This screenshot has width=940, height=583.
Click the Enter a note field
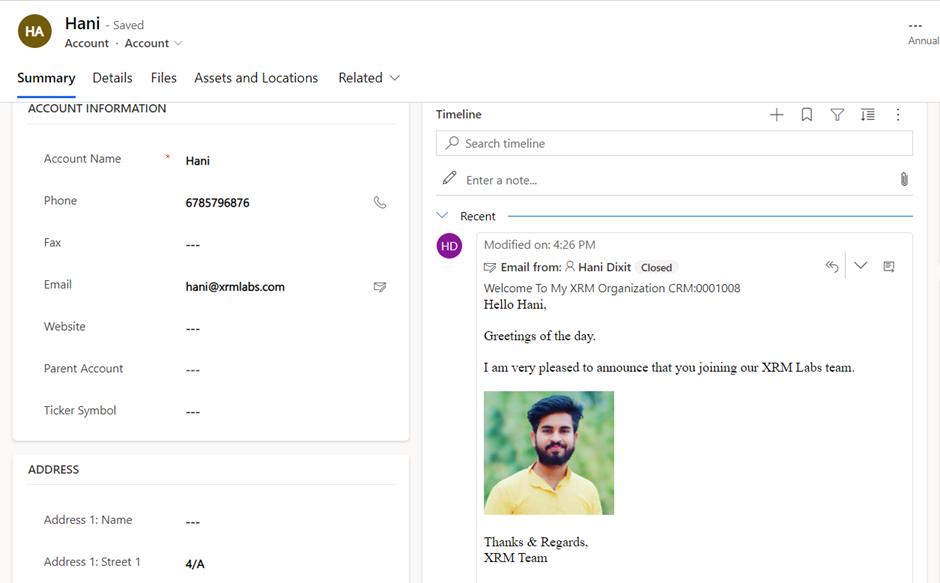(x=670, y=180)
